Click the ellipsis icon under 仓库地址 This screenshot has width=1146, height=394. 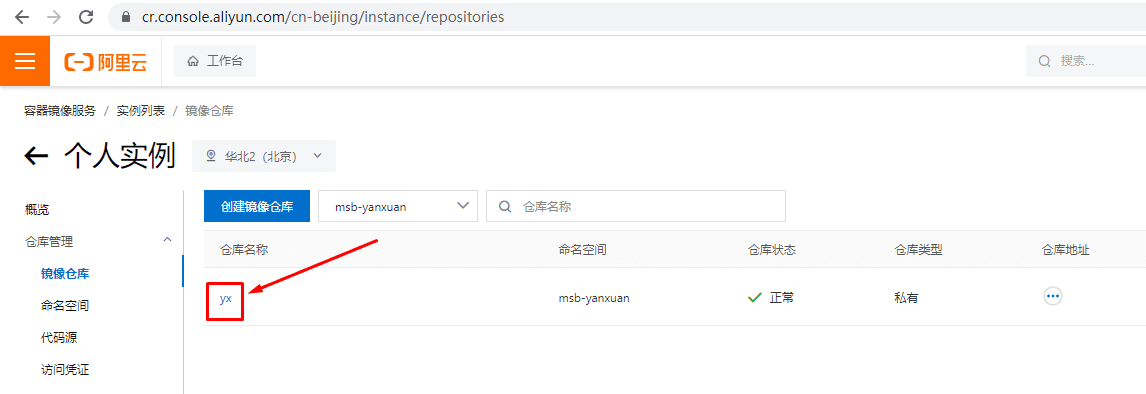click(1052, 296)
